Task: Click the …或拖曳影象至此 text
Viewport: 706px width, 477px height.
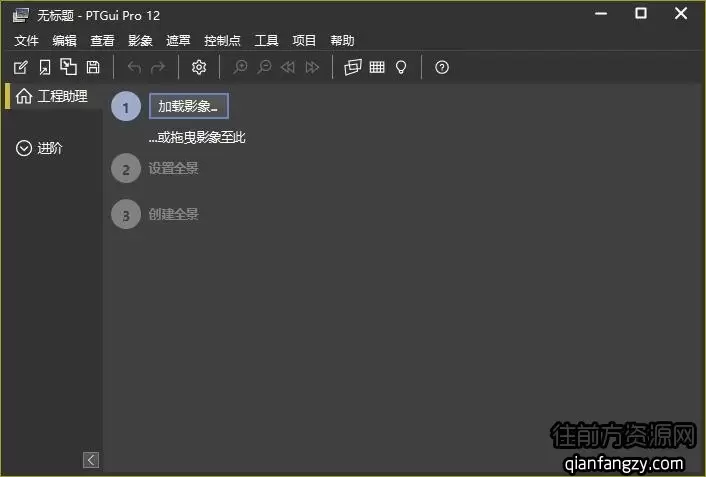Action: 197,137
